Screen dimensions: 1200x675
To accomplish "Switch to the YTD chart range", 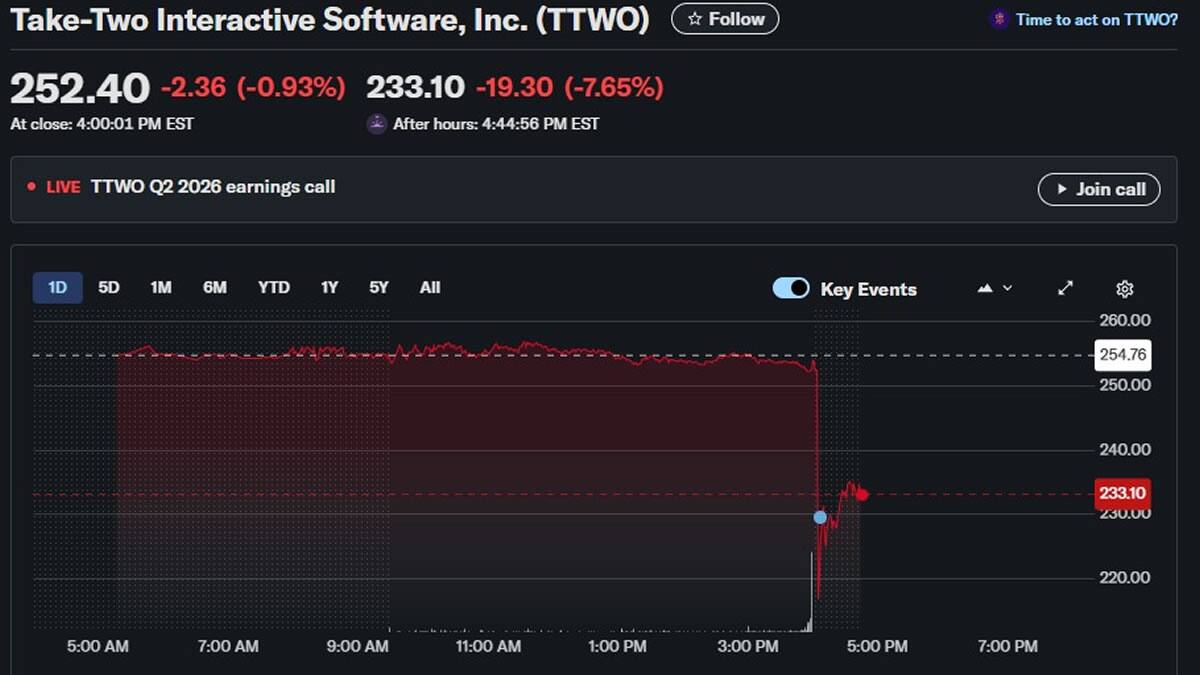I will (x=274, y=288).
